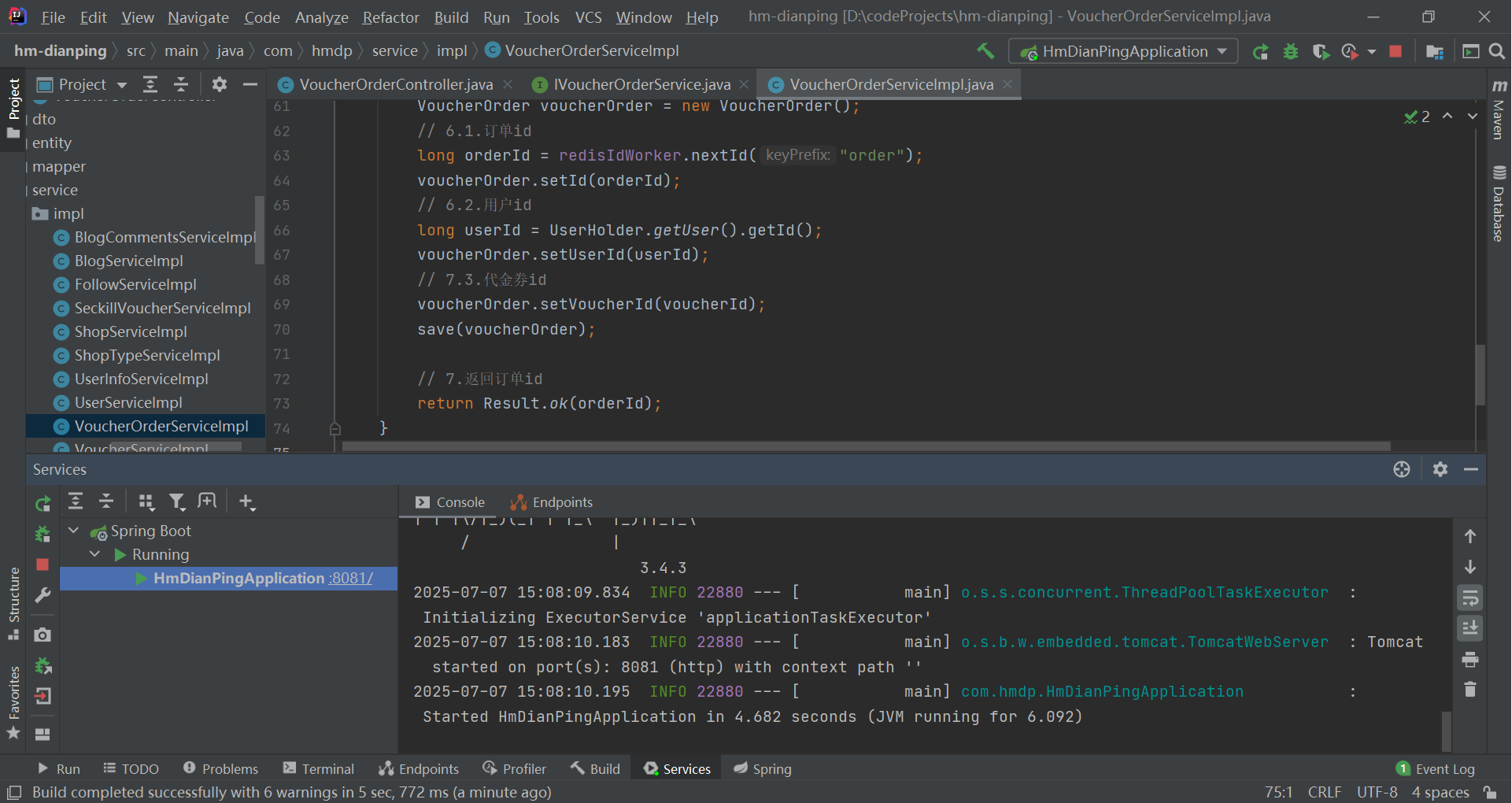Add a service with plus icon
Image resolution: width=1512 pixels, height=803 pixels.
(x=247, y=501)
